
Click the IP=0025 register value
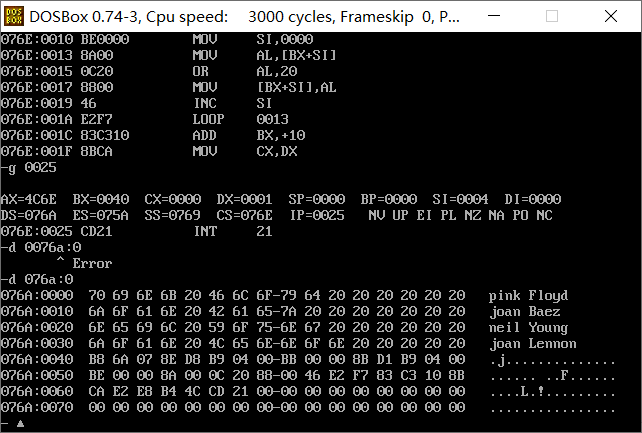click(317, 215)
